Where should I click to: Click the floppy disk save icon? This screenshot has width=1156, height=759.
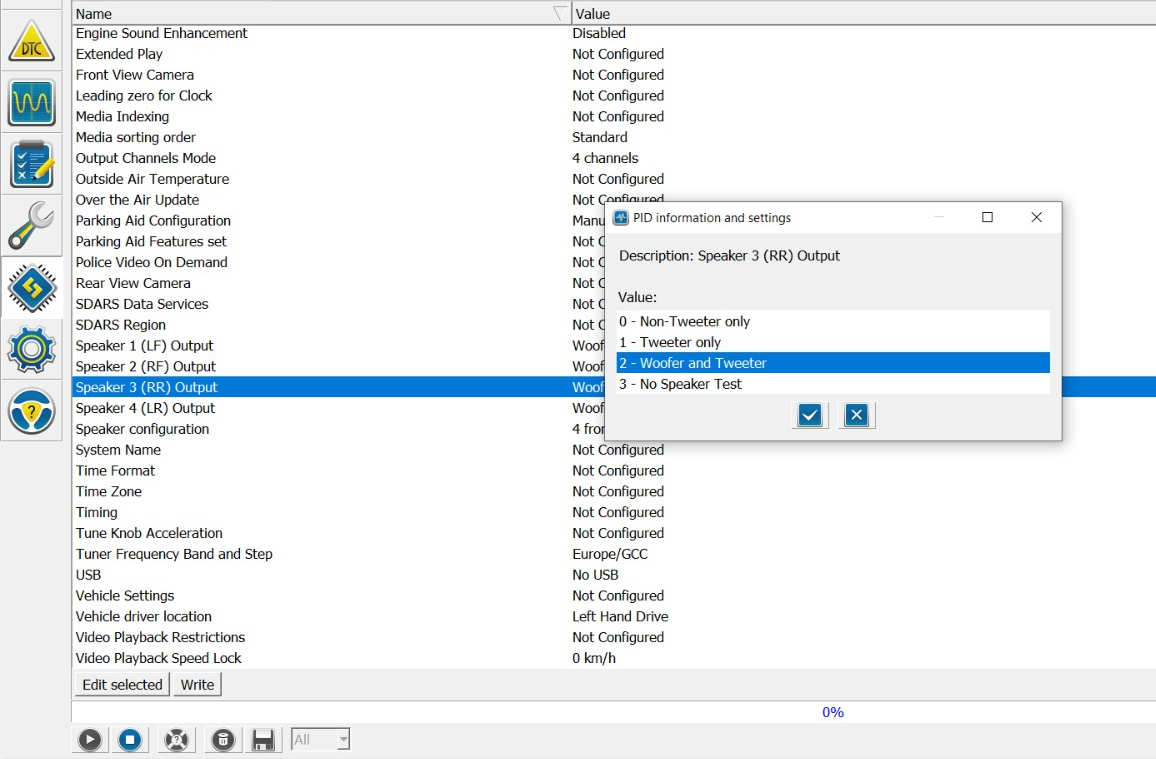[263, 739]
